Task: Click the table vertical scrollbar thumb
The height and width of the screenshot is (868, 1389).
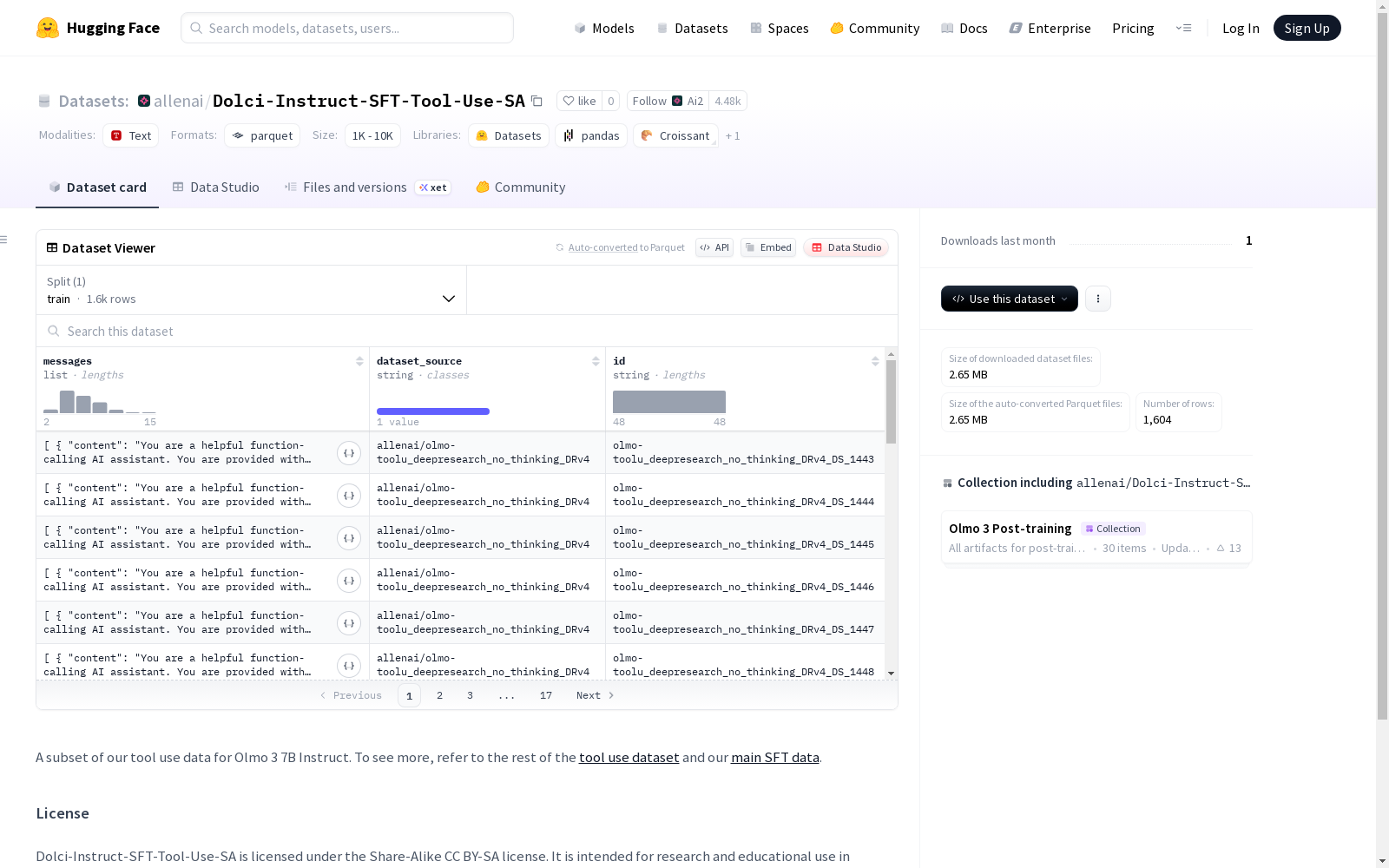Action: (x=891, y=402)
